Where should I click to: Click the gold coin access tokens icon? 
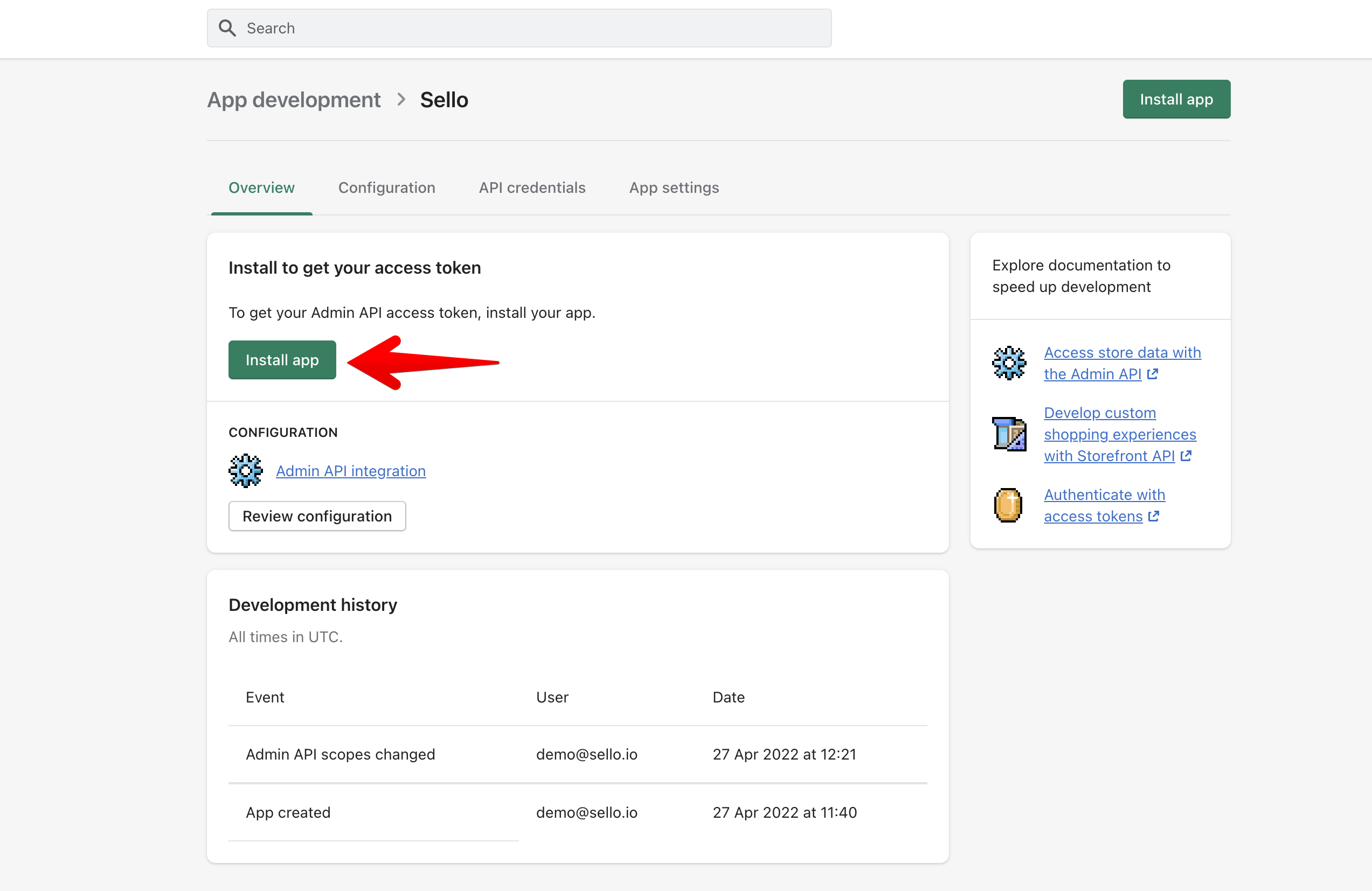pyautogui.click(x=1008, y=505)
